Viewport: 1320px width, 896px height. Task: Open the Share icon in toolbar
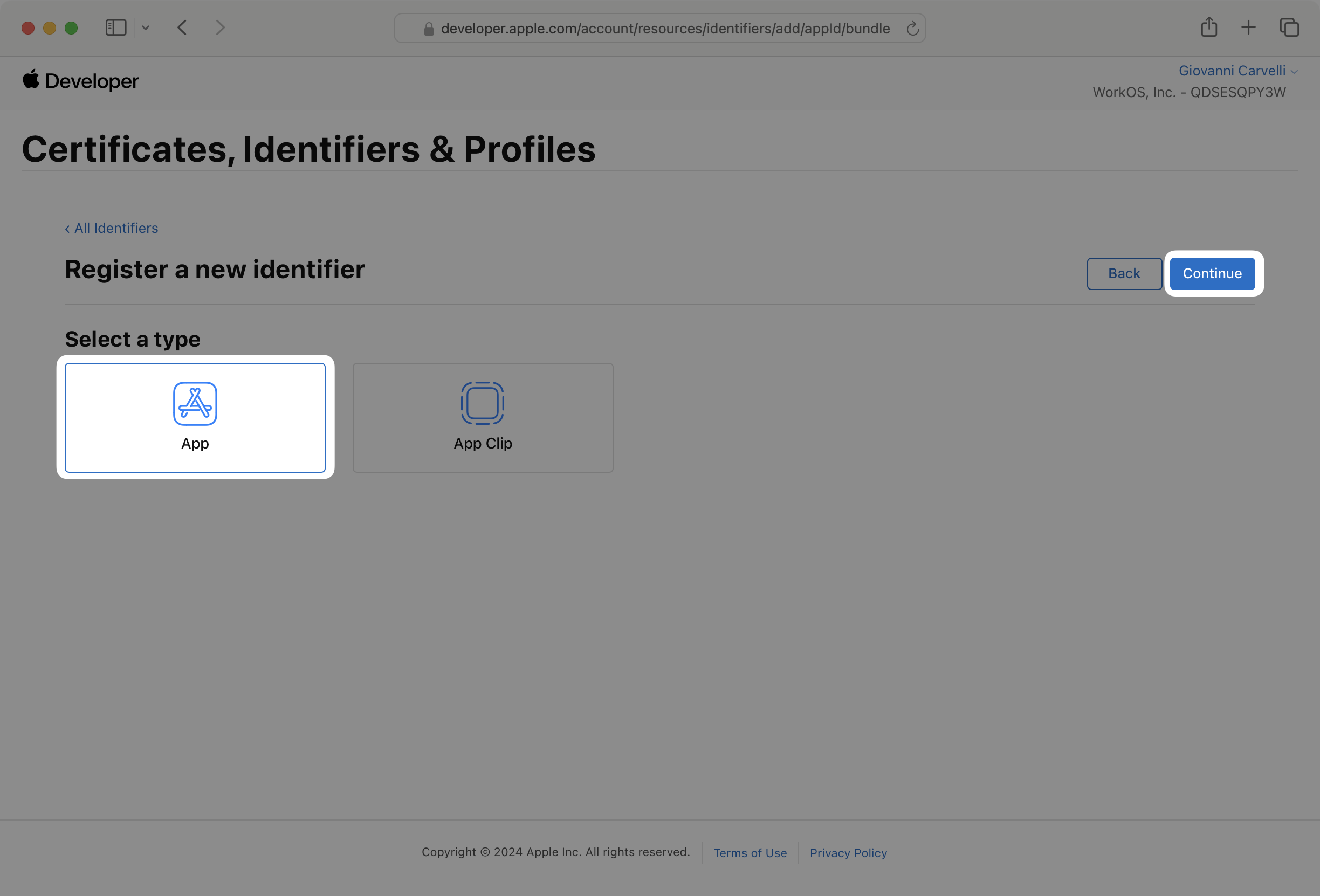pos(1209,27)
